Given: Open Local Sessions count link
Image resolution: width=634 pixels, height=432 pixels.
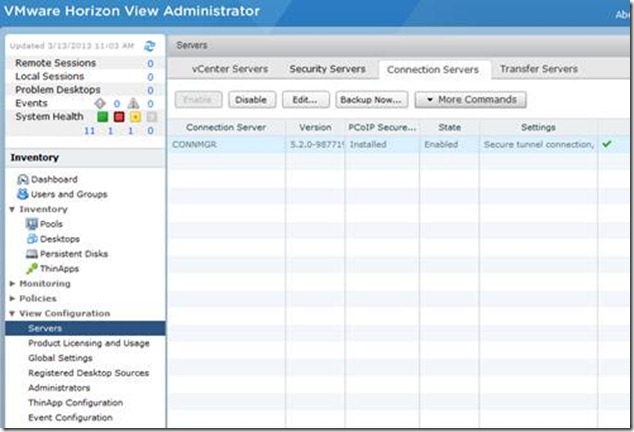Looking at the screenshot, I should pyautogui.click(x=150, y=77).
